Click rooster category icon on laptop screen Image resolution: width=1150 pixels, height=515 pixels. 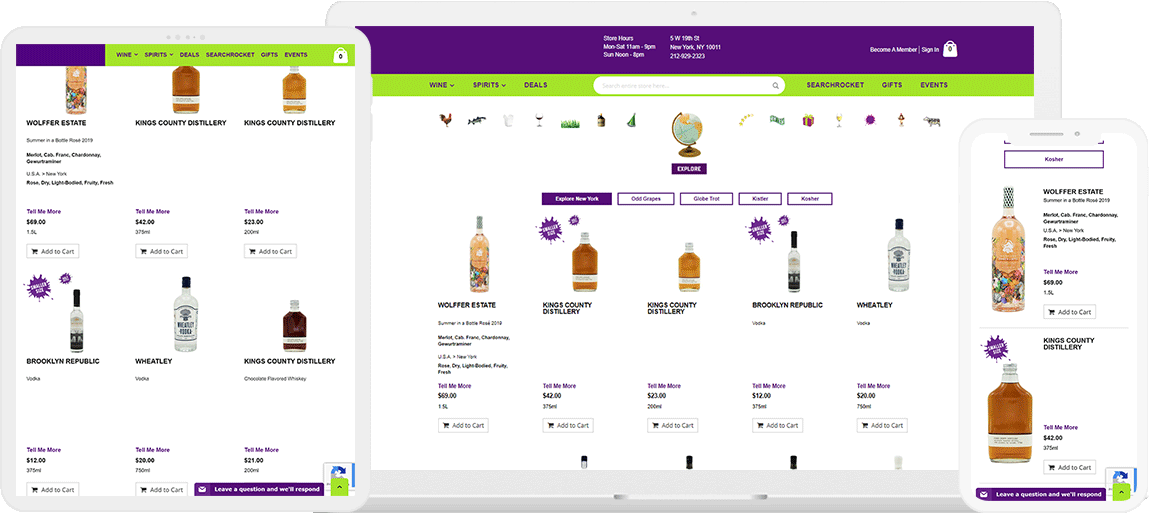click(x=445, y=120)
